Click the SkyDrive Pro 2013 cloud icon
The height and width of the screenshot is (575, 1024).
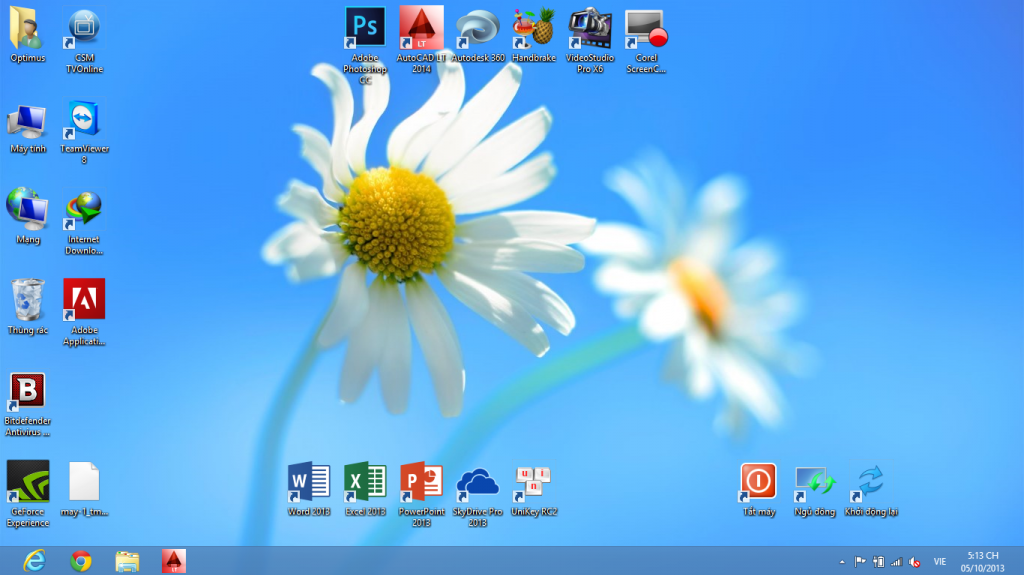coord(477,483)
